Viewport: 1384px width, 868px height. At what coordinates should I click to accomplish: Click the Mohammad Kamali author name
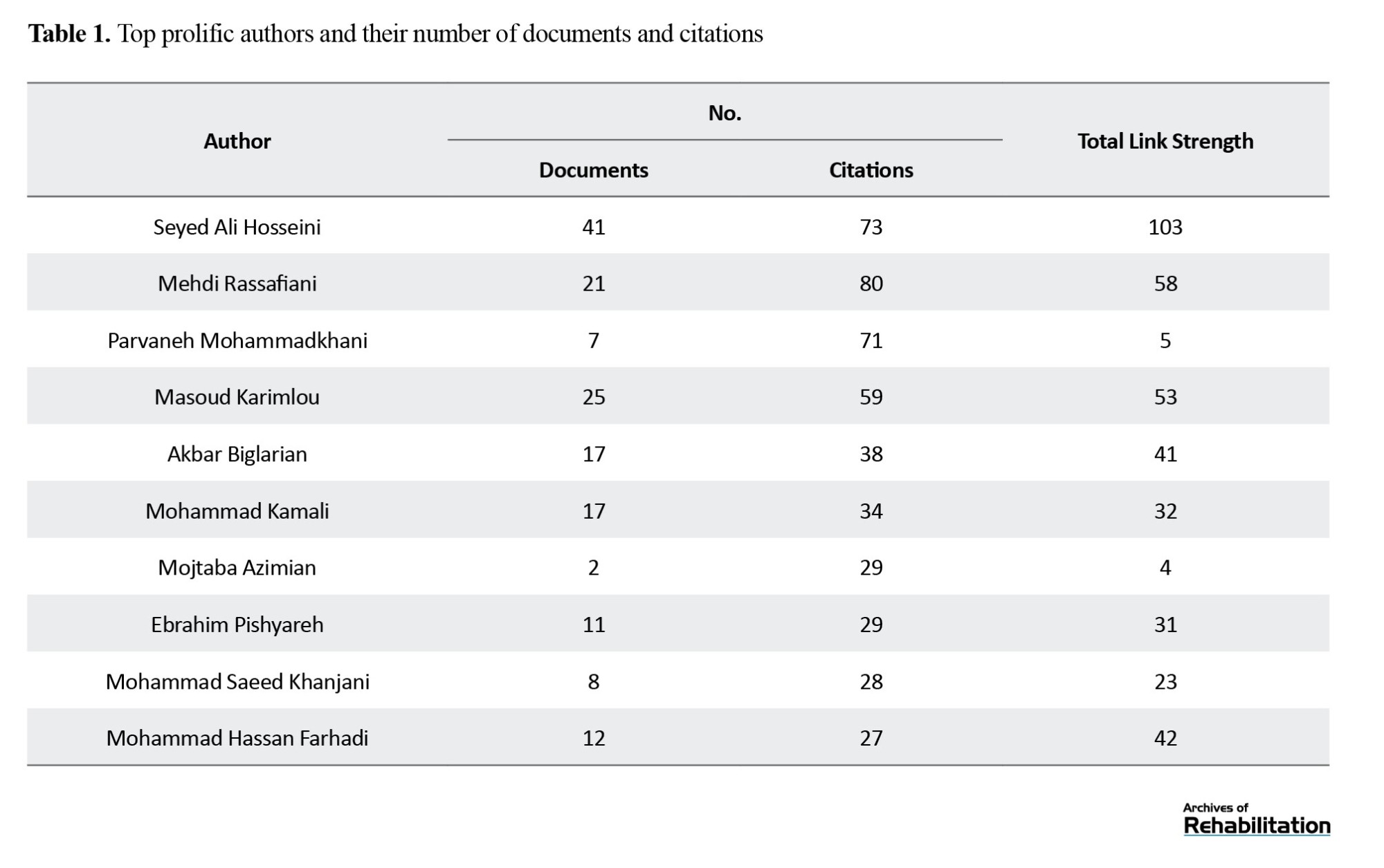pyautogui.click(x=237, y=511)
